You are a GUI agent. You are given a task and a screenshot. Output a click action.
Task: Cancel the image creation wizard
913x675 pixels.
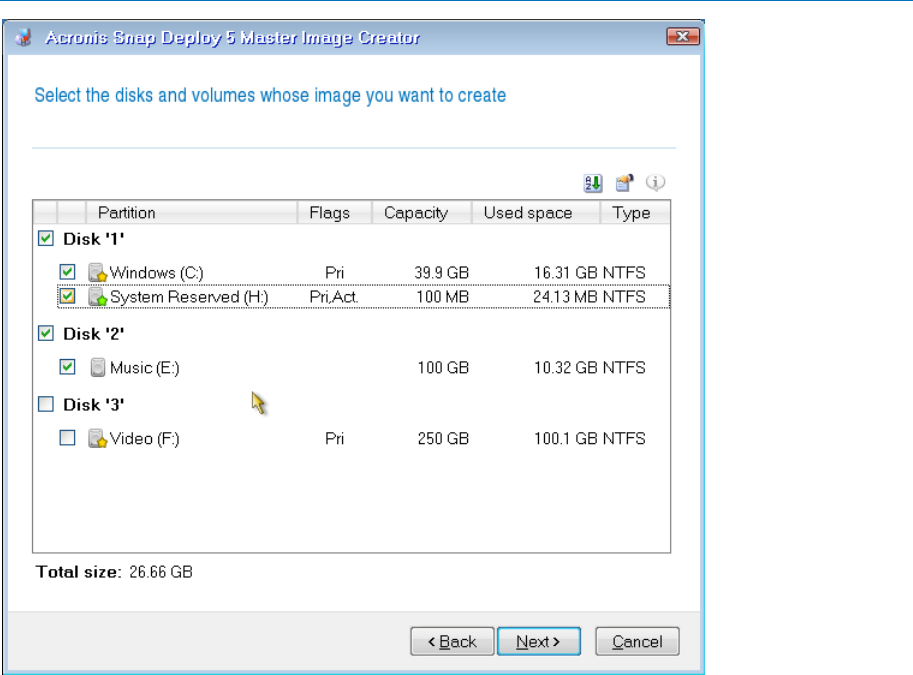pyautogui.click(x=637, y=641)
